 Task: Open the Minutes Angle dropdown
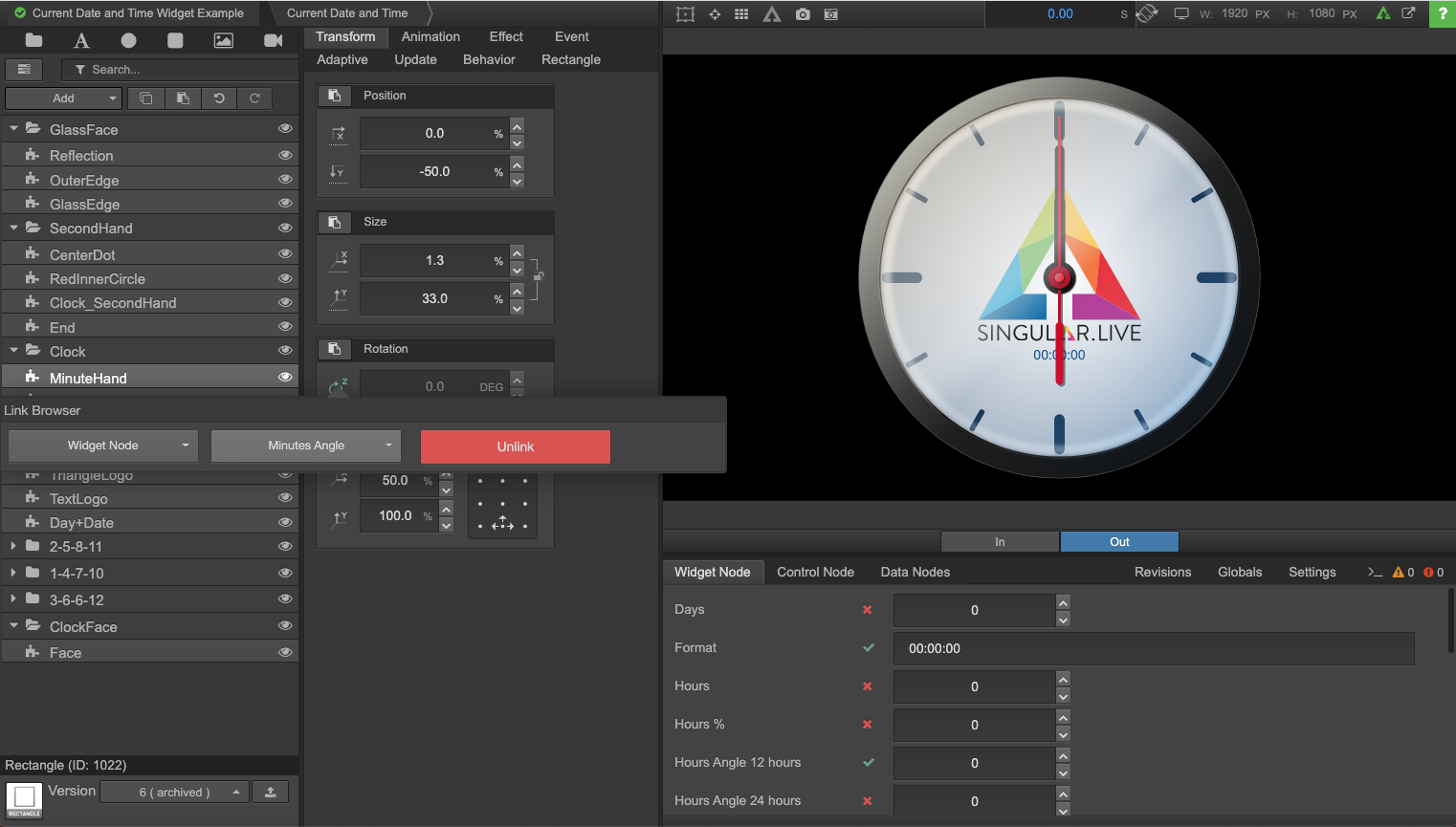click(x=306, y=446)
